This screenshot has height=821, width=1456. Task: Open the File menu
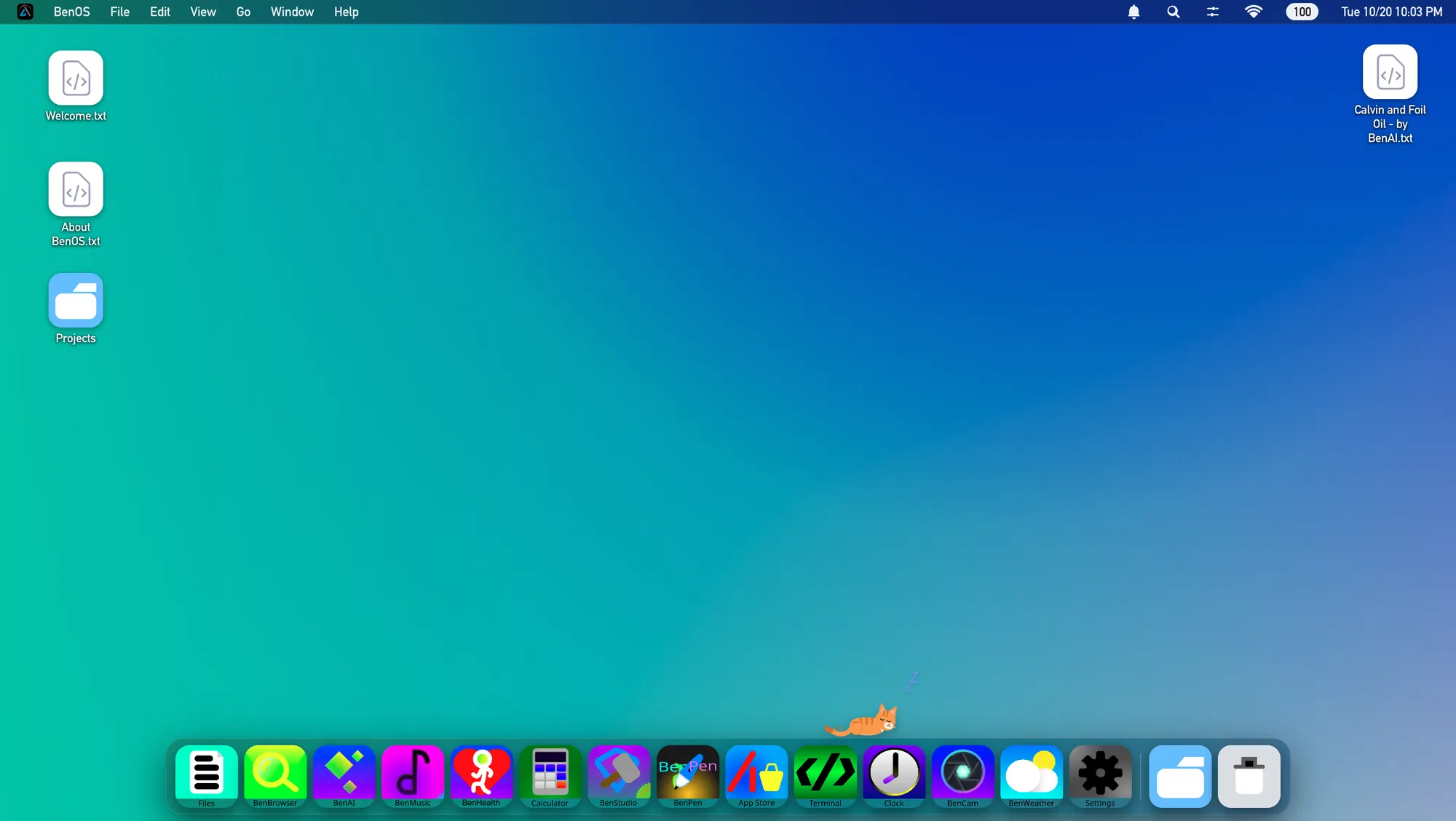[x=120, y=12]
